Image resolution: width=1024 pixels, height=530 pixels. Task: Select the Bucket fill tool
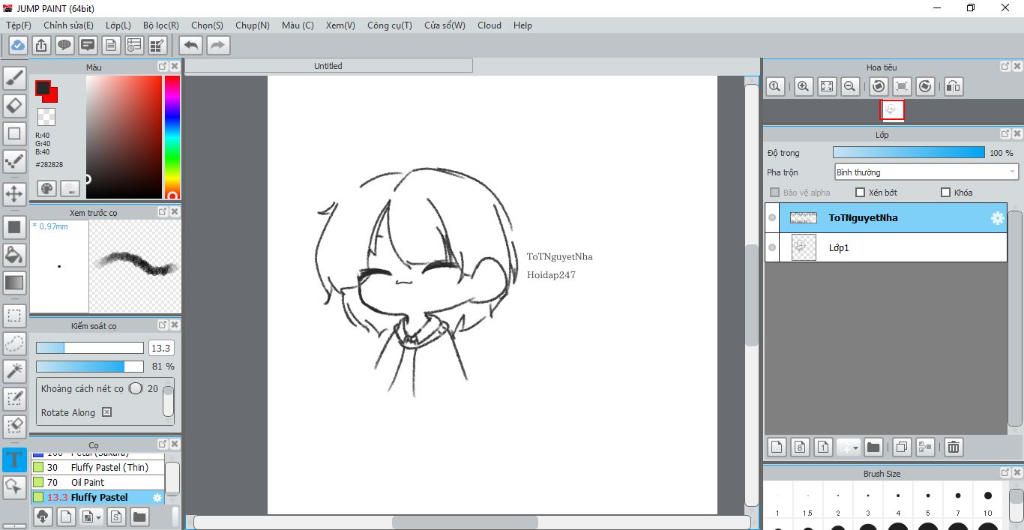tap(14, 255)
